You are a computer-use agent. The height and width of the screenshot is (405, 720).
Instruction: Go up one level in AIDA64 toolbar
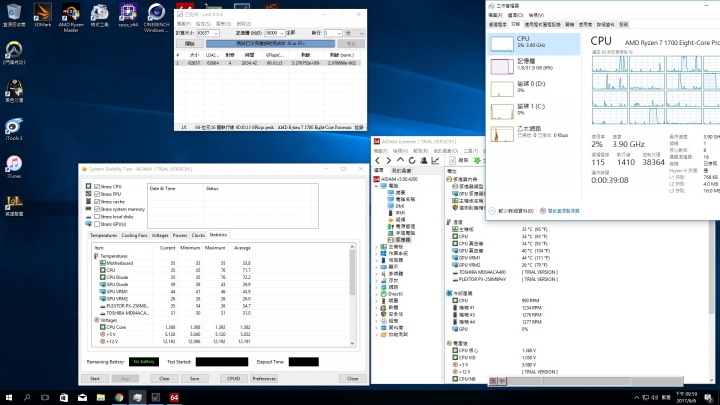400,160
